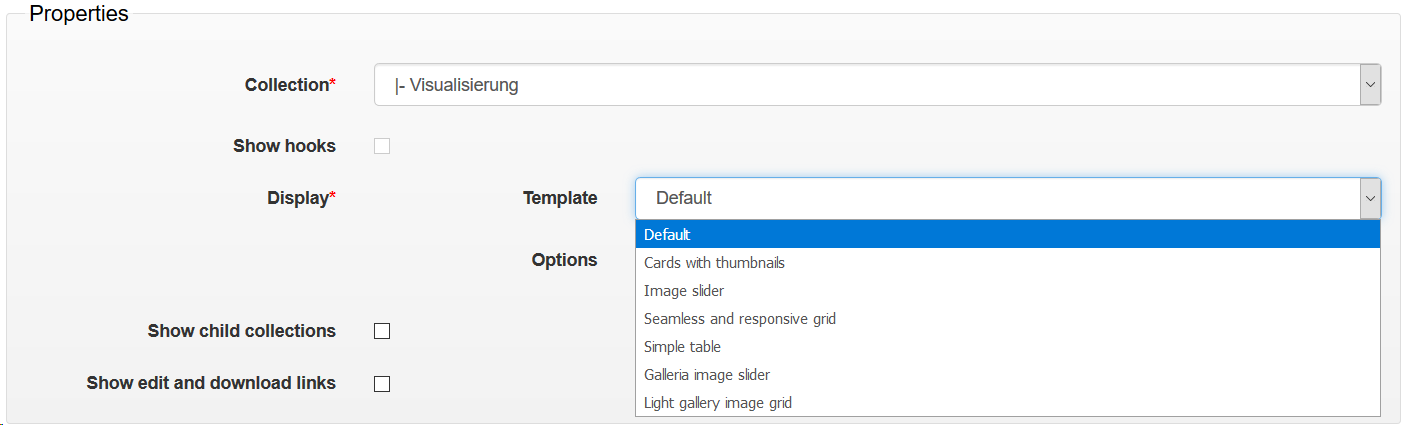Viewport: 1402px width, 425px height.
Task: Collapse the Template list using its arrow
Action: point(1370,198)
